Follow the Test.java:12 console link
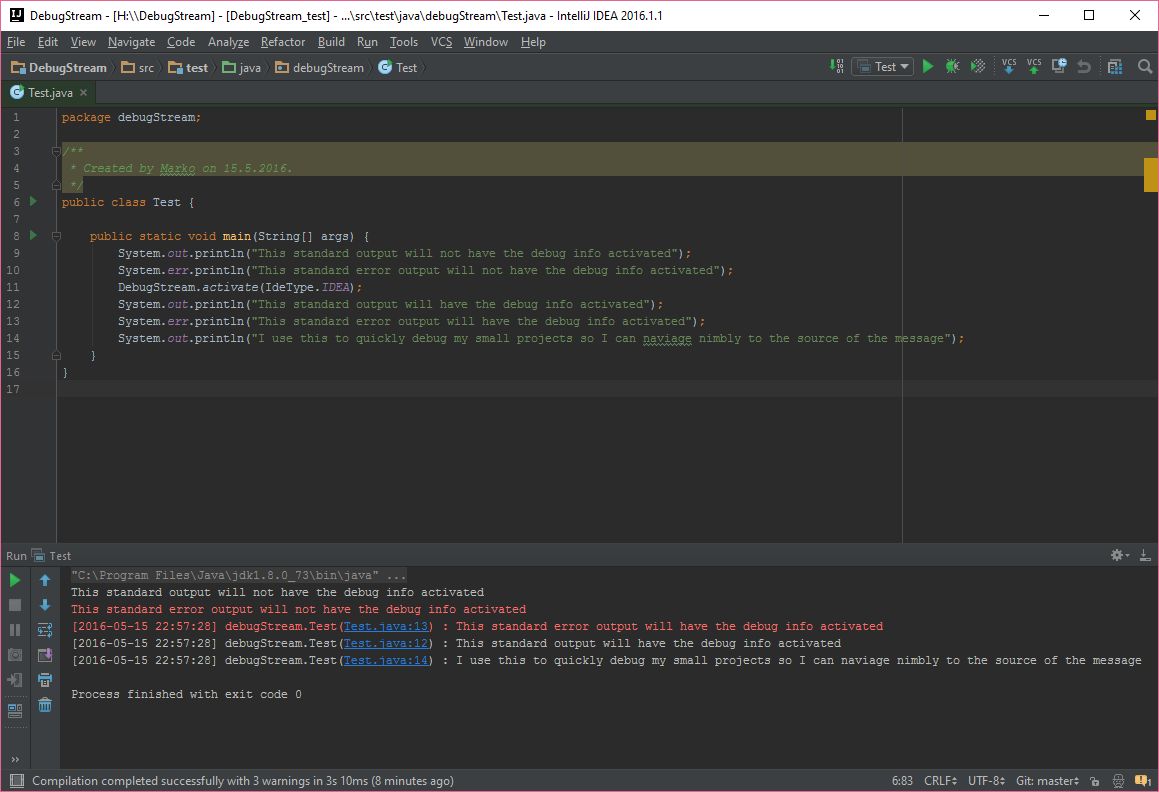 pos(386,643)
